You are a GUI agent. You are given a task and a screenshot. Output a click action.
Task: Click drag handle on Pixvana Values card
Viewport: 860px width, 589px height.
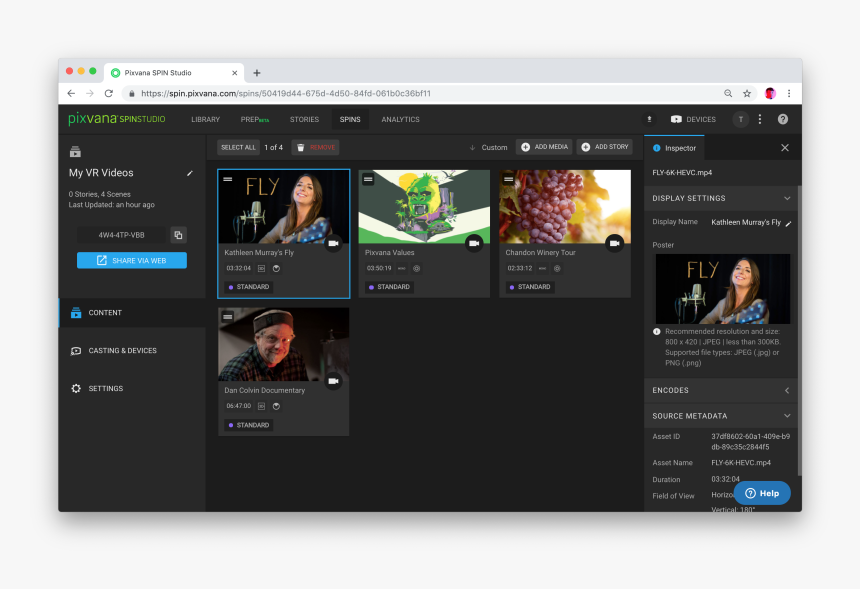tap(368, 179)
